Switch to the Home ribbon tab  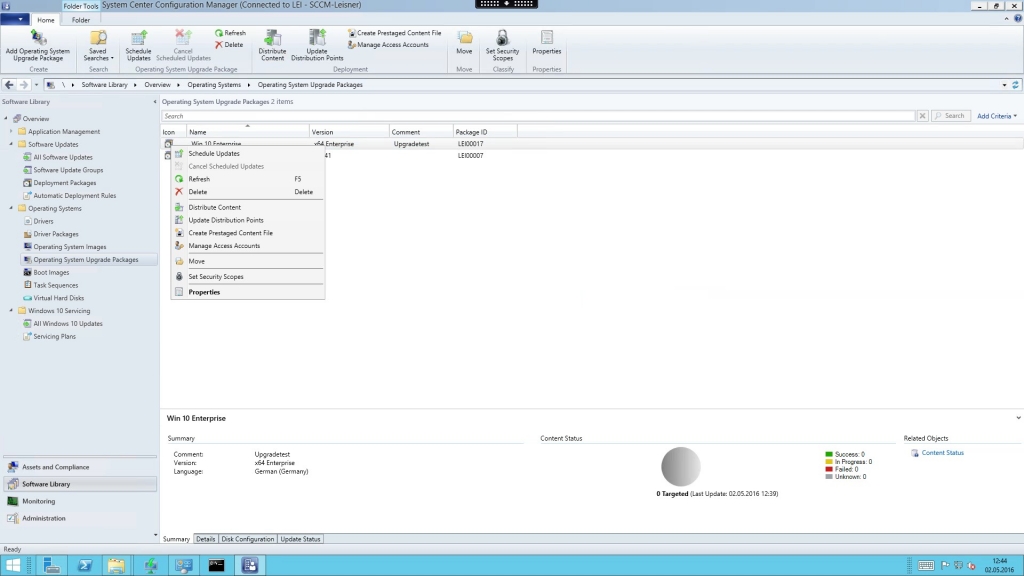[x=46, y=20]
